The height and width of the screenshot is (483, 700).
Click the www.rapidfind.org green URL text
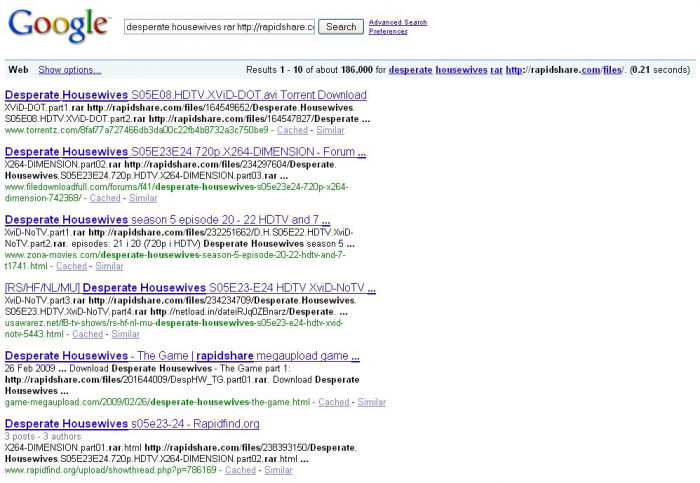point(111,470)
